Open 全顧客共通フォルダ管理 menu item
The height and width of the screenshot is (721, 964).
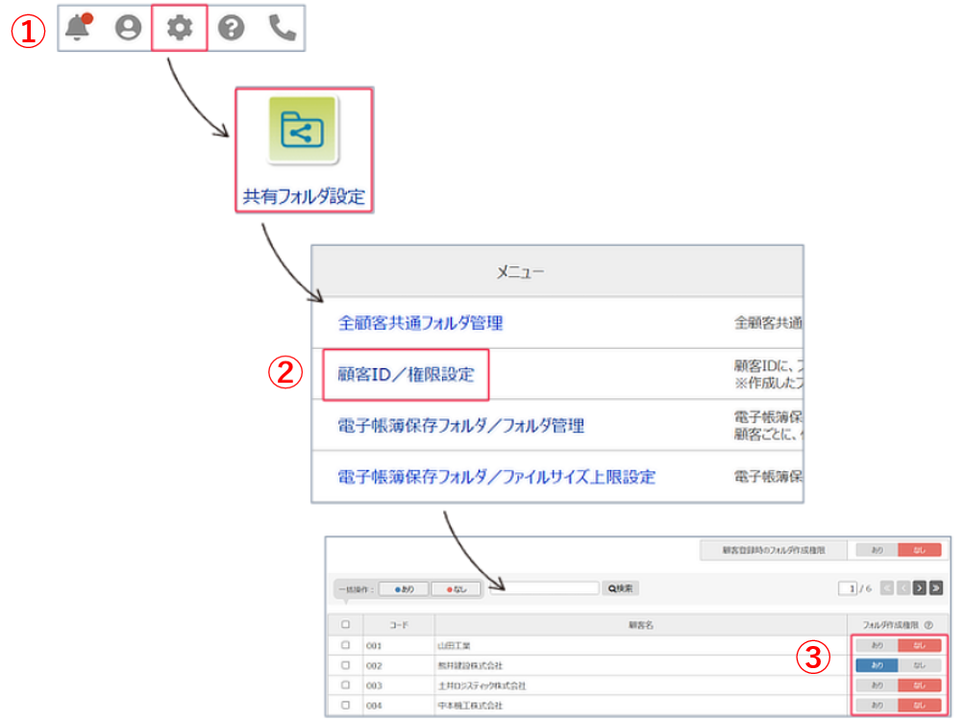(x=420, y=323)
